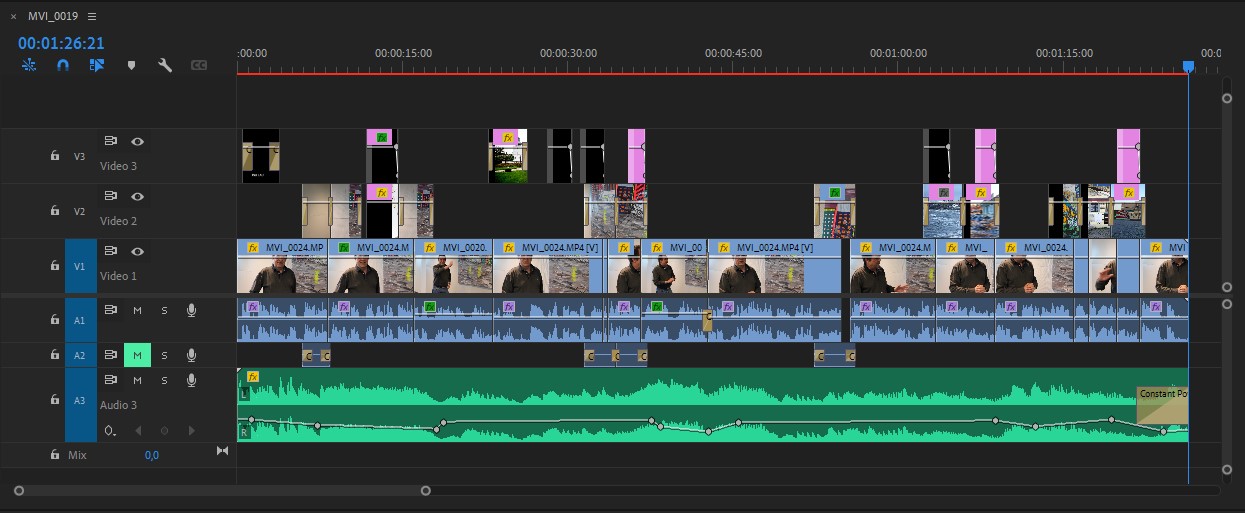Viewport: 1245px width, 513px height.
Task: Solo track A3 with the S button
Action: click(x=165, y=380)
